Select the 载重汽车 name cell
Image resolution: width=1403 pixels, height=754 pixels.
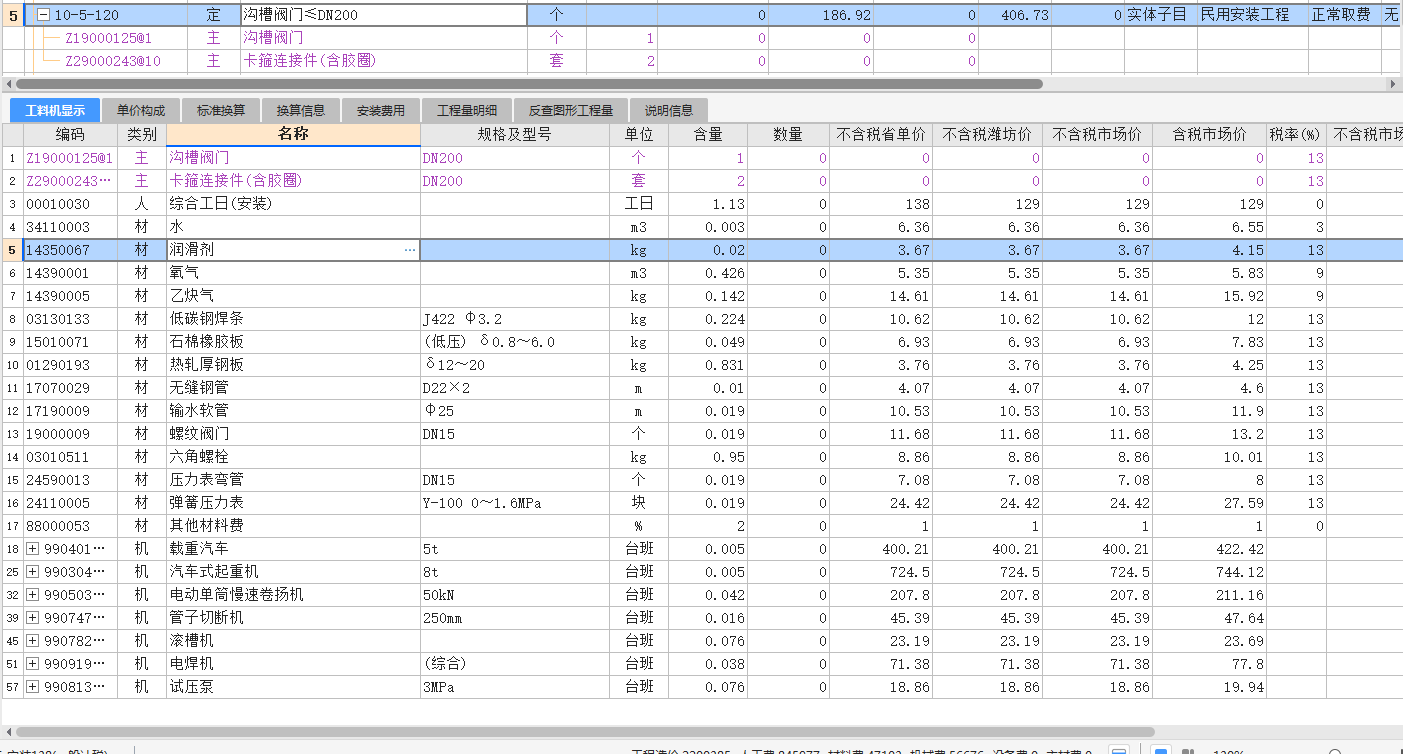(293, 549)
